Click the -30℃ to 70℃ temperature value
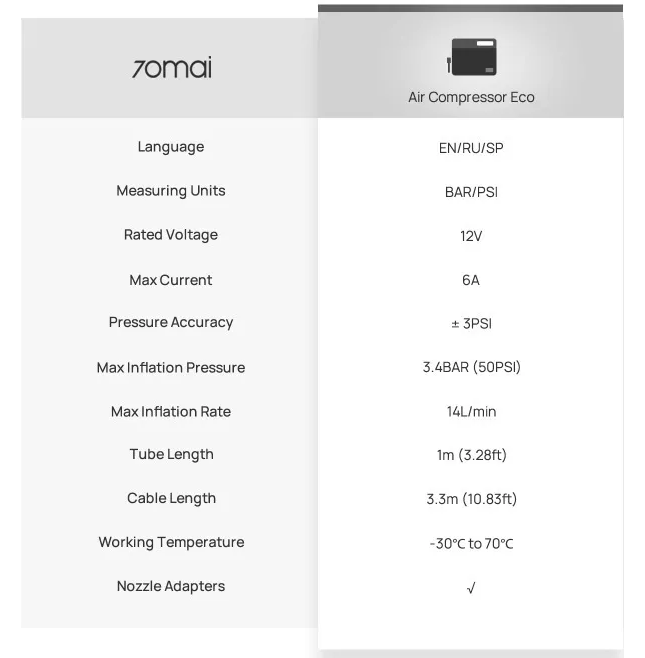The image size is (645, 658). (471, 544)
